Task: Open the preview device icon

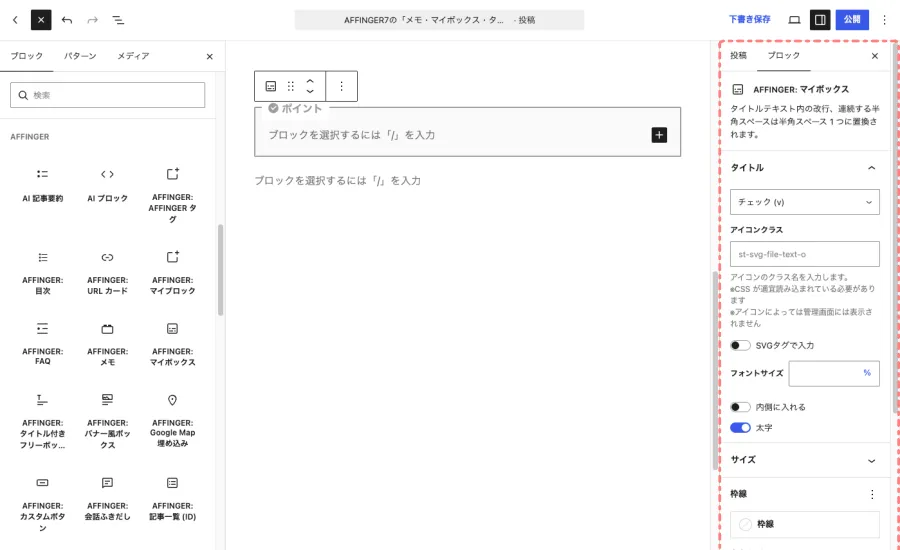Action: coord(794,20)
